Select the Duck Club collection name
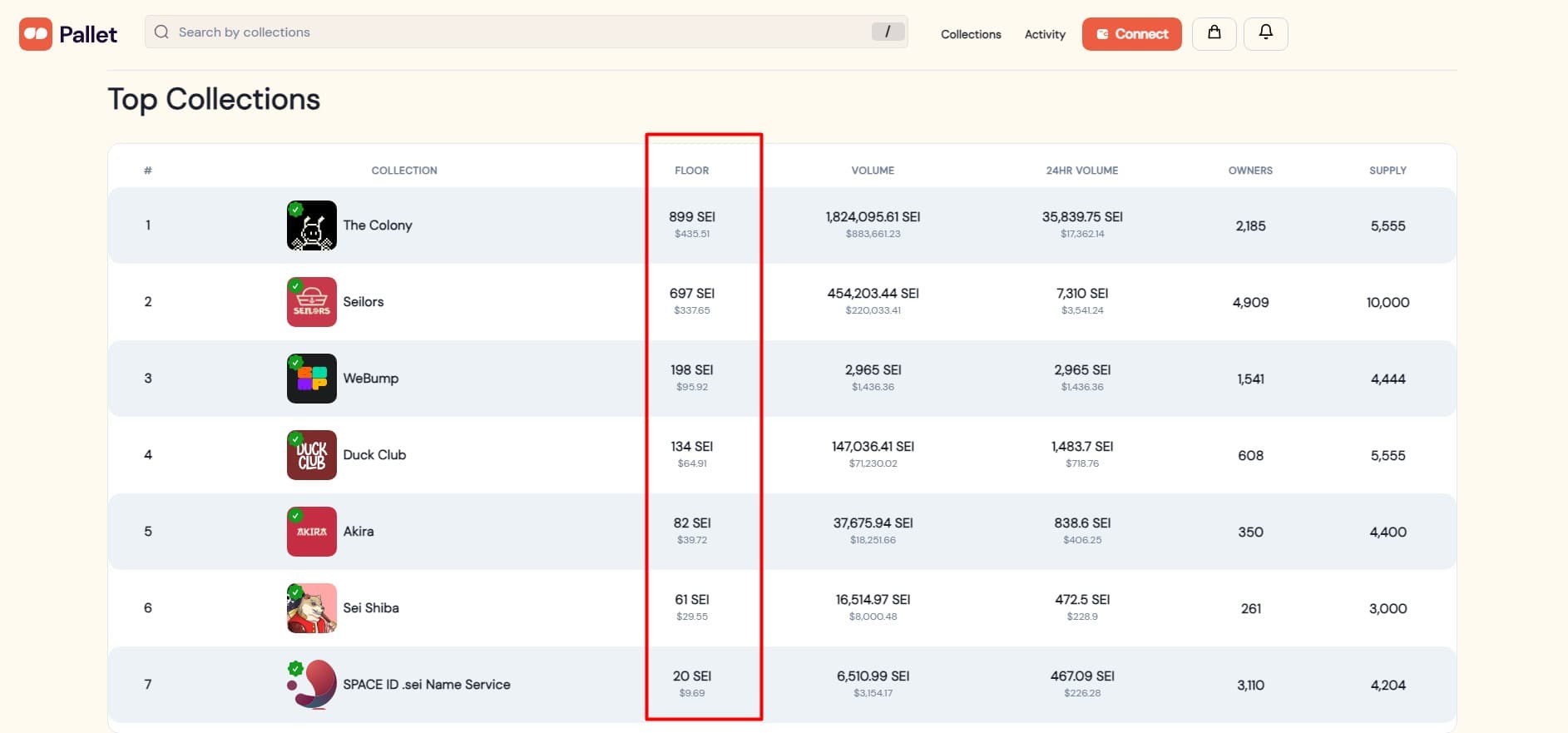Image resolution: width=1568 pixels, height=733 pixels. coord(374,455)
